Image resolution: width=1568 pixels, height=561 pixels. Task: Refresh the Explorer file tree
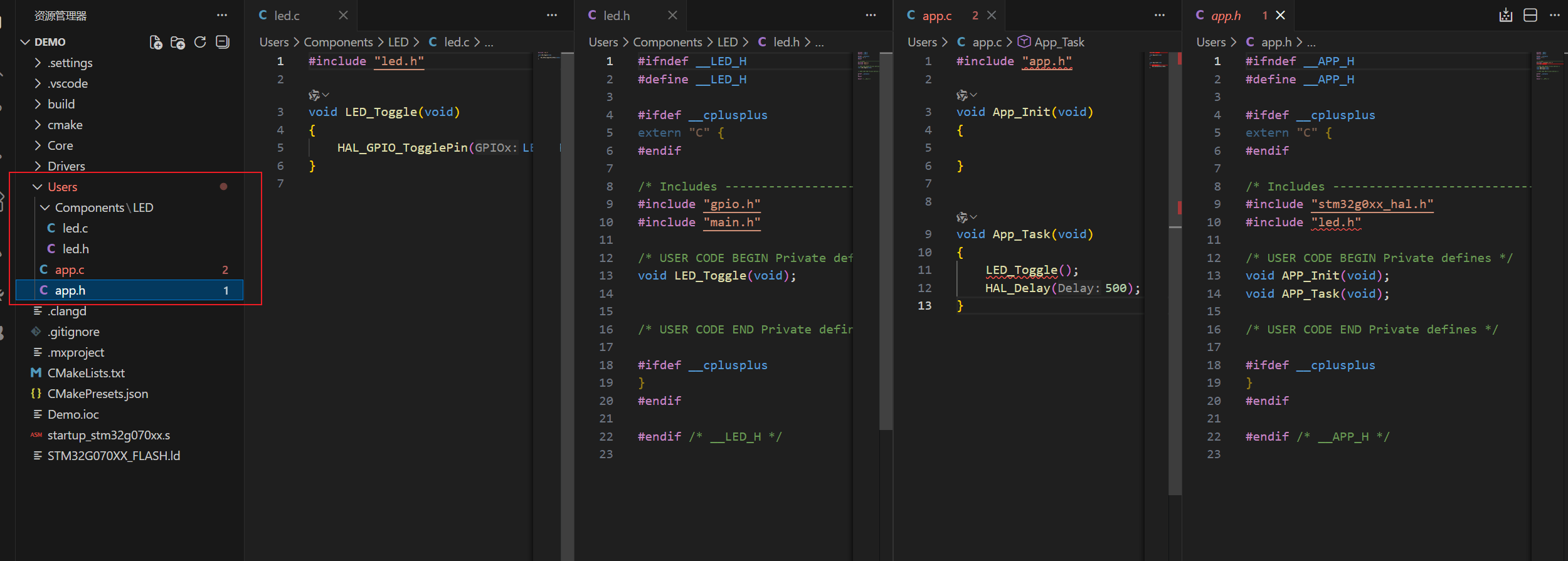(200, 43)
